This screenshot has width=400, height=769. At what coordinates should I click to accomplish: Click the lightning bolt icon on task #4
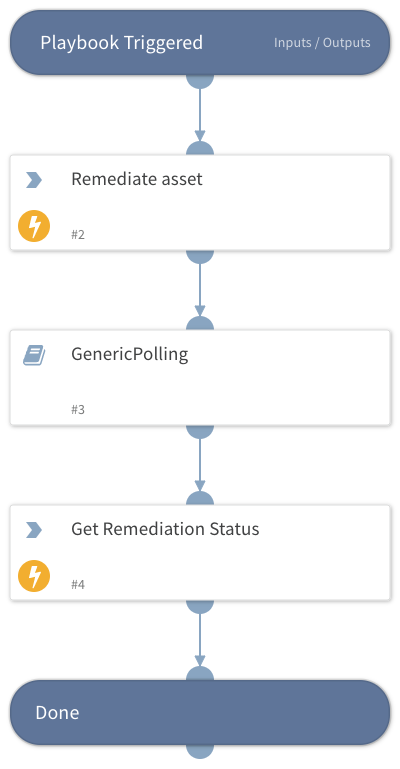point(34,576)
